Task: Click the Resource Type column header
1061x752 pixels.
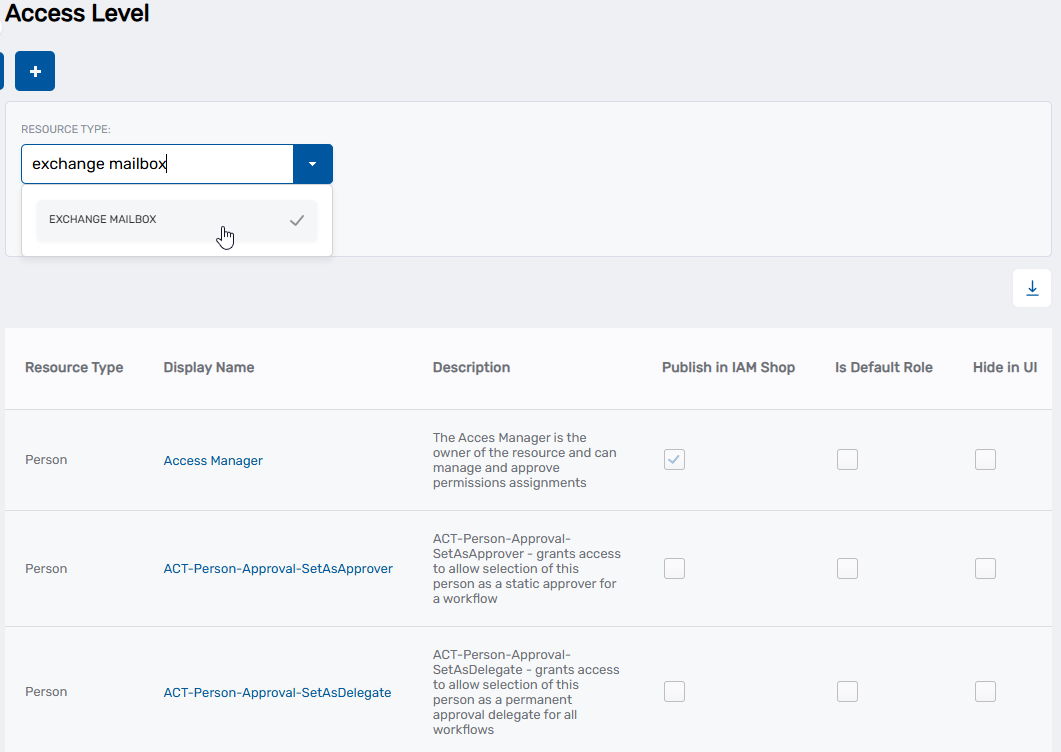Action: click(74, 367)
